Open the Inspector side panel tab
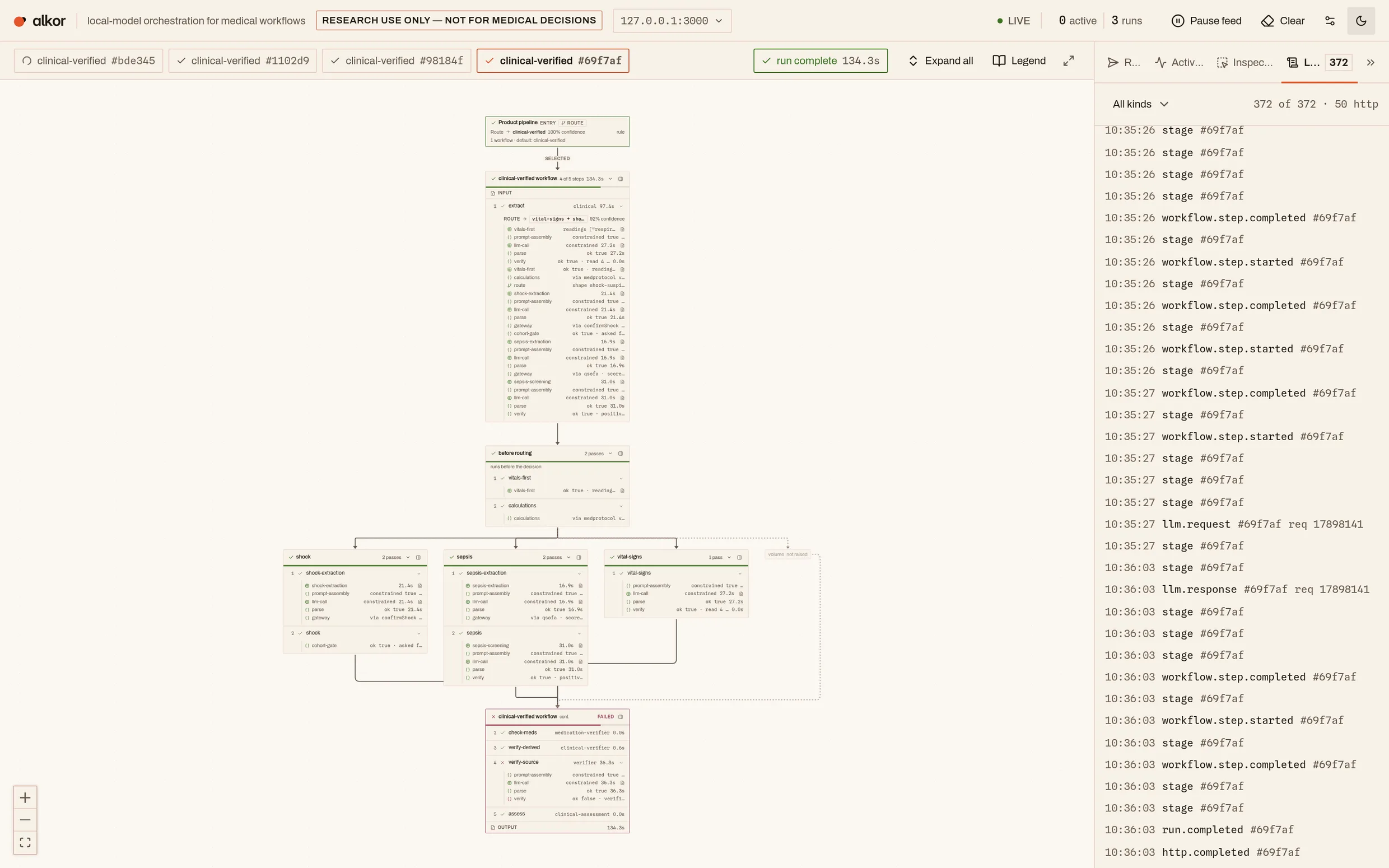The height and width of the screenshot is (868, 1389). [1244, 63]
